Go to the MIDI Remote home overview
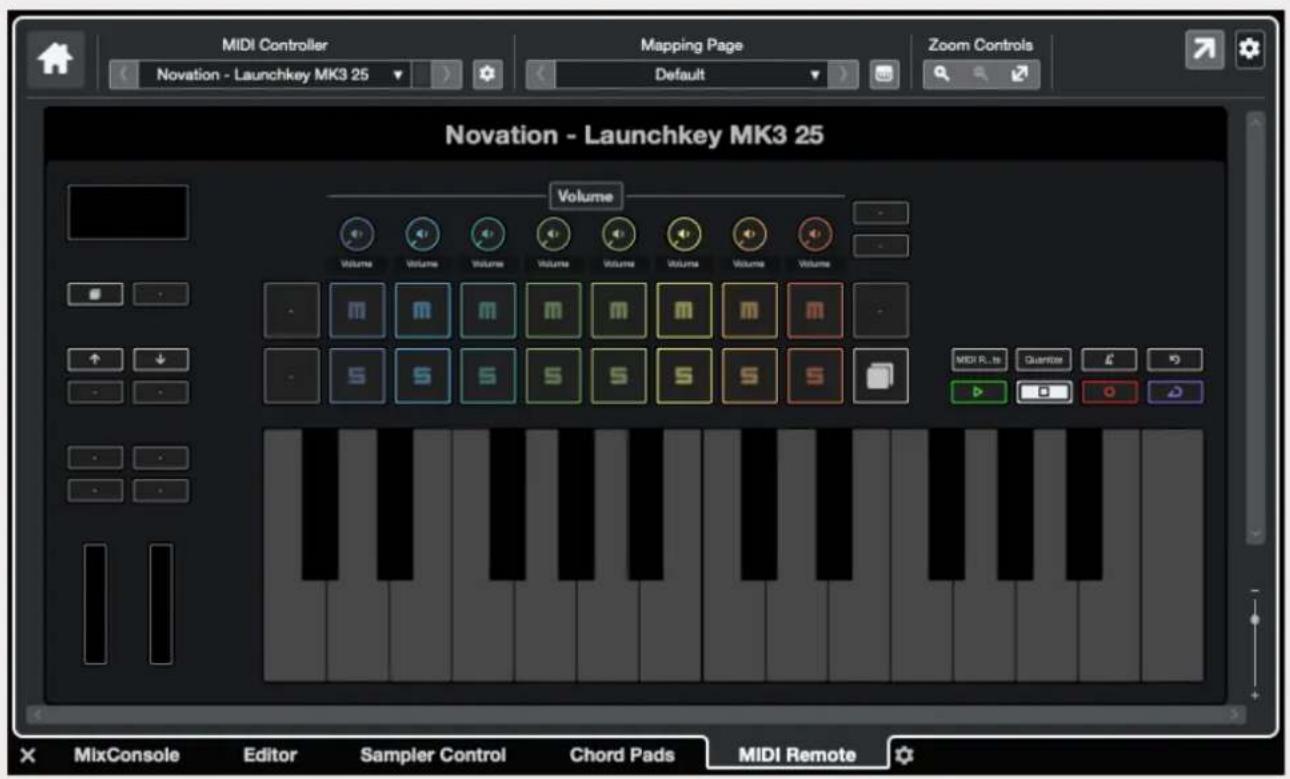Screen dimensions: 1290x779 point(56,61)
